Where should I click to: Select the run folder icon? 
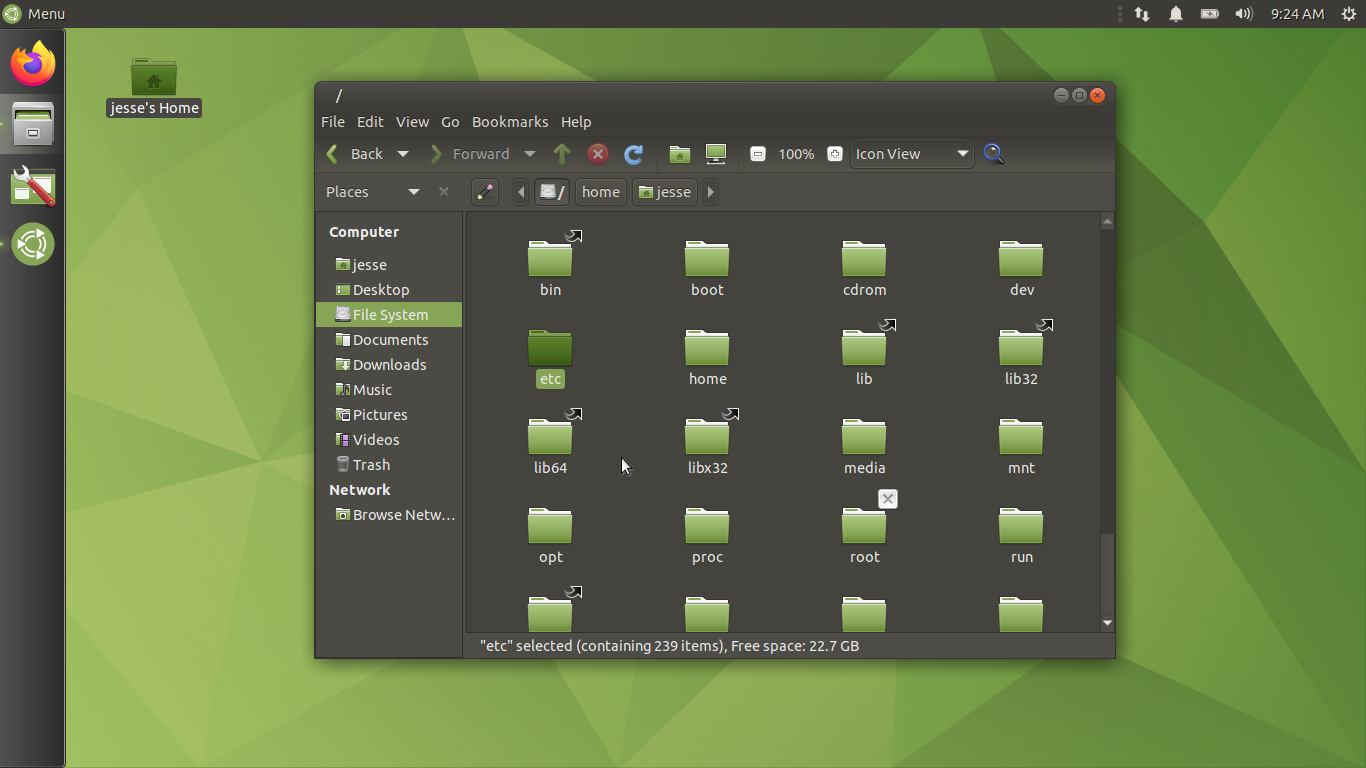(1021, 526)
